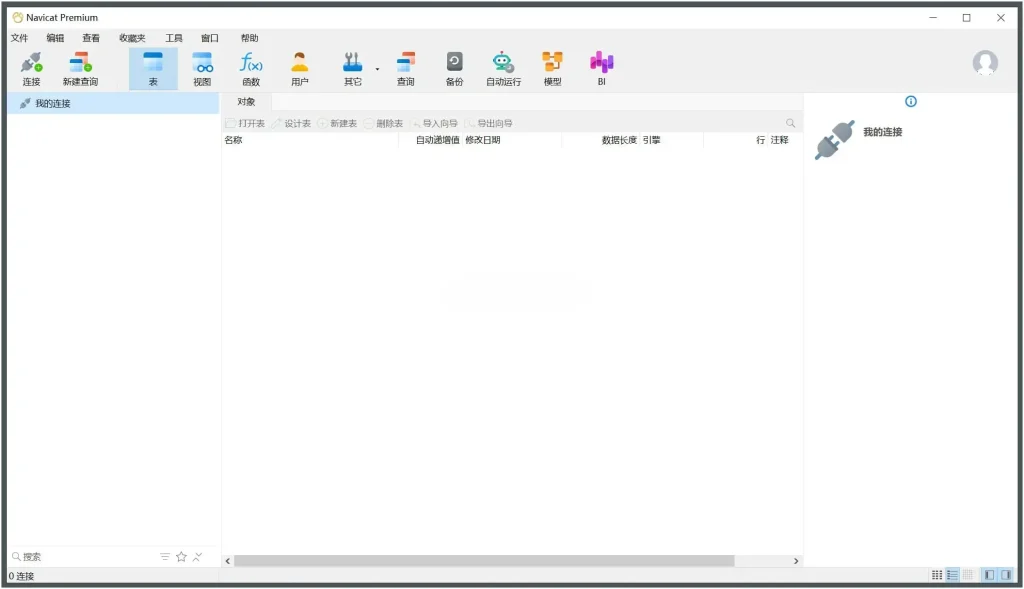Open the 查询 (Query) toolbar icon
1024x589 pixels.
pos(406,69)
